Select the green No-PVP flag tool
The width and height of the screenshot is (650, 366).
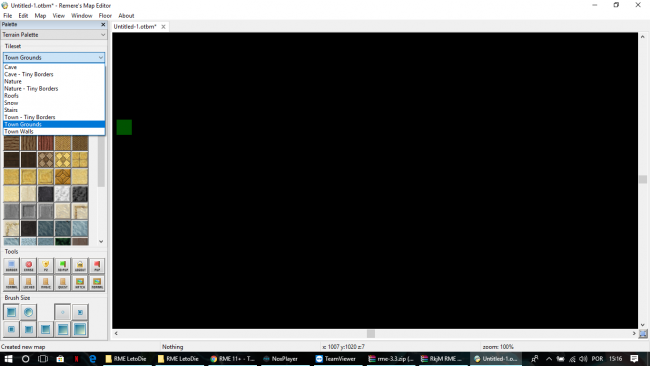point(63,266)
